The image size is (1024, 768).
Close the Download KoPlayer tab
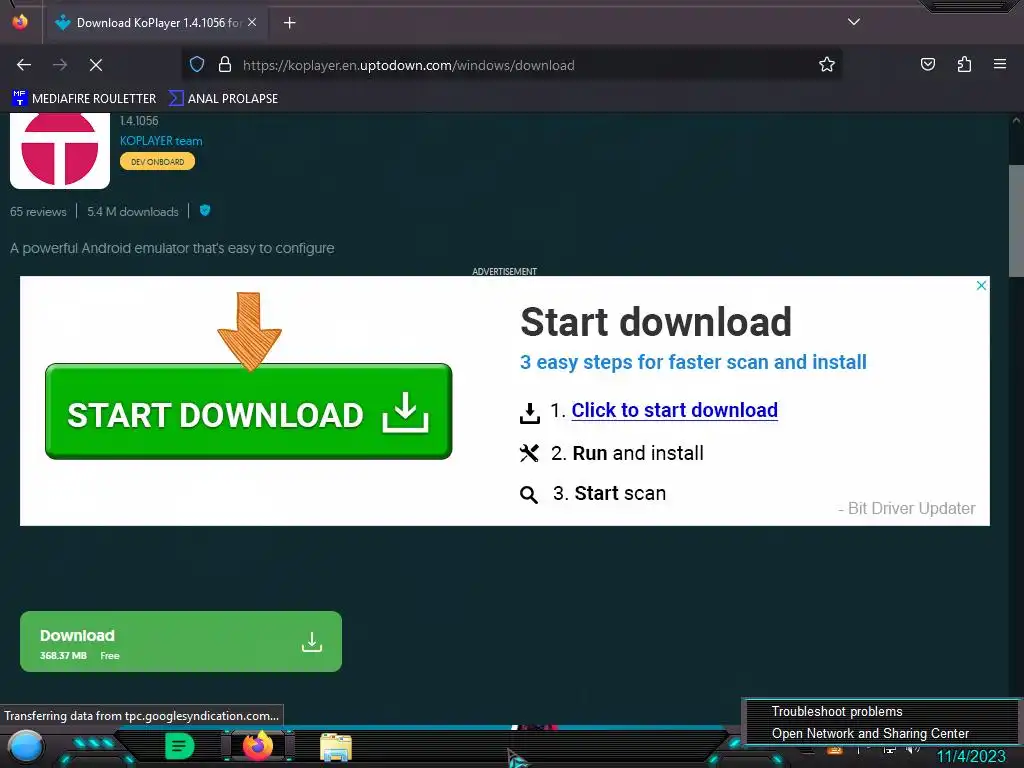(252, 22)
